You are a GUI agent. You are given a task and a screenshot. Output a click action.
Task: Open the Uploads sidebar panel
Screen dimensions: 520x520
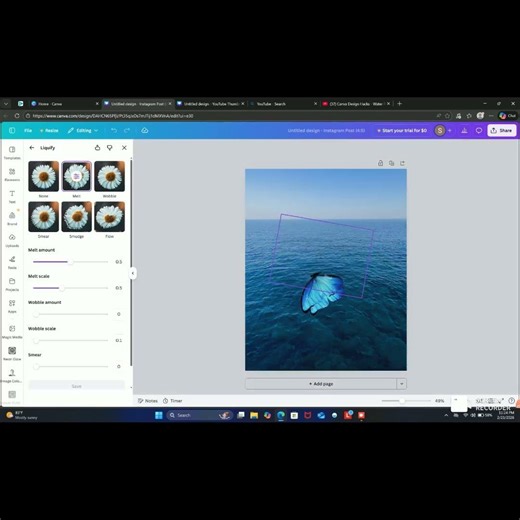[x=12, y=240]
